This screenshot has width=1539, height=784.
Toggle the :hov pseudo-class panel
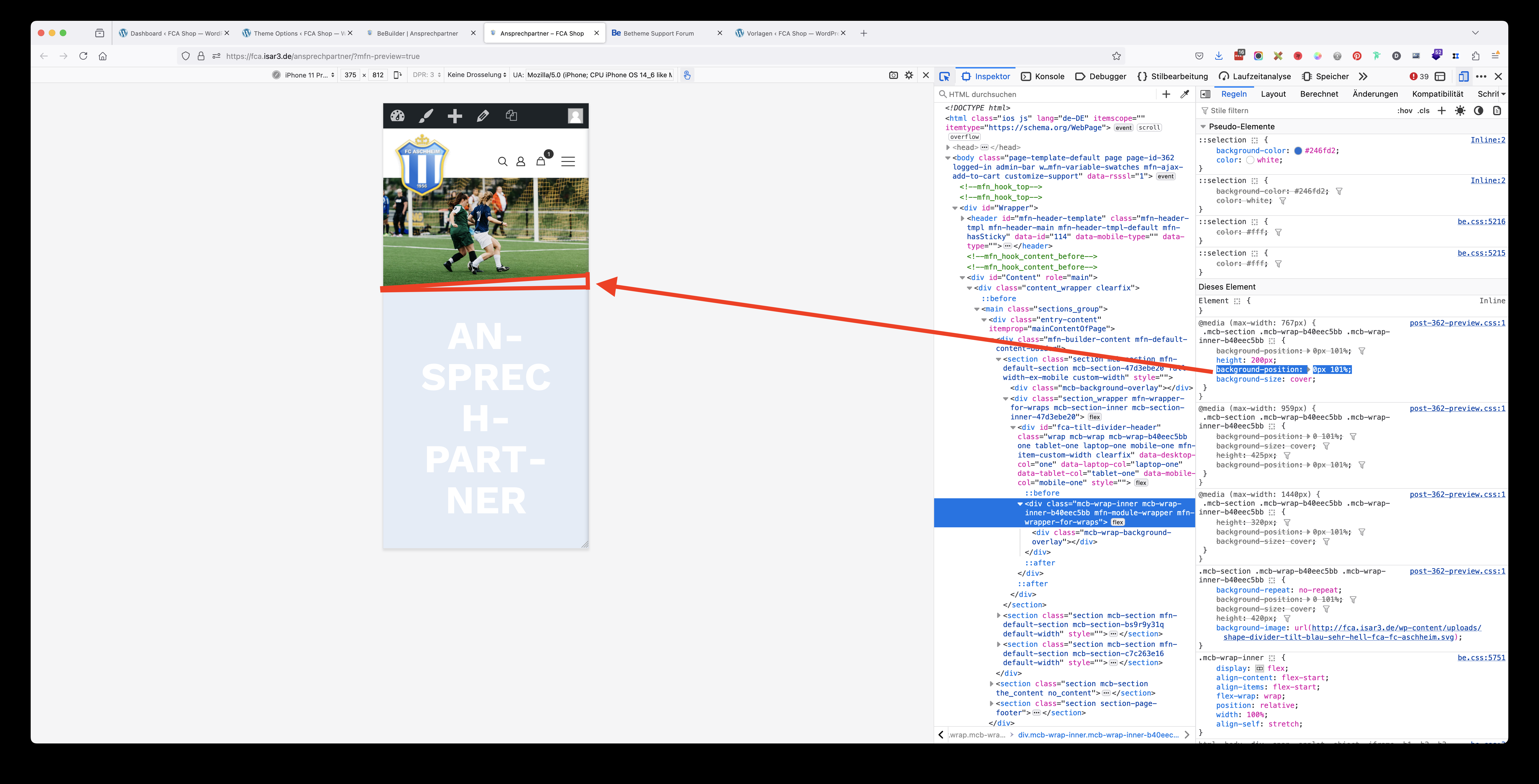coord(1405,111)
